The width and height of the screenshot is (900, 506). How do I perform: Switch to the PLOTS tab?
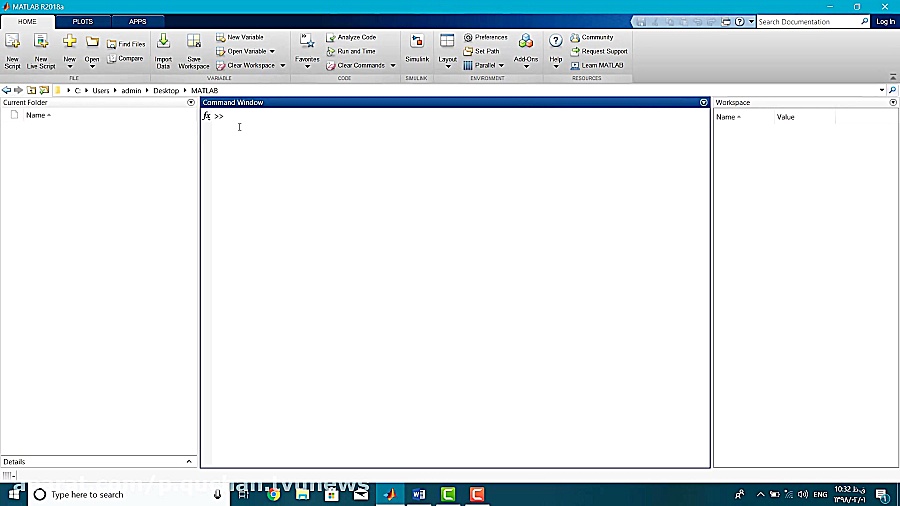tap(83, 22)
